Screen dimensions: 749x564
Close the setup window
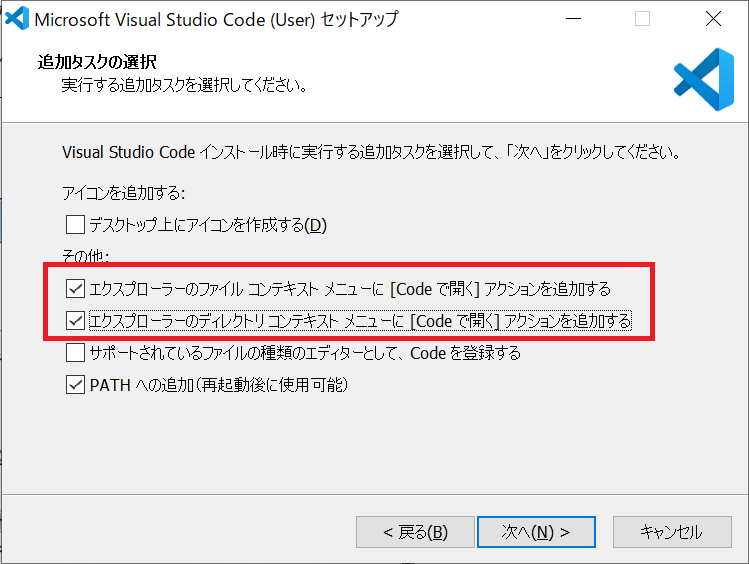coord(713,19)
